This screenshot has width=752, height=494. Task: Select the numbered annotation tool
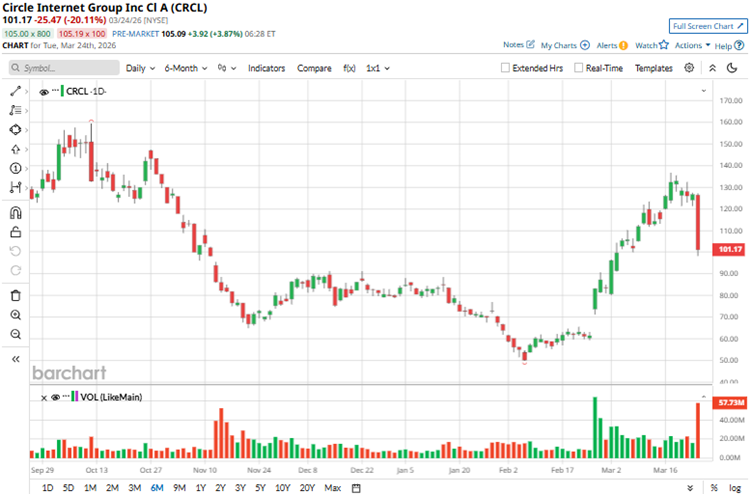(15, 168)
